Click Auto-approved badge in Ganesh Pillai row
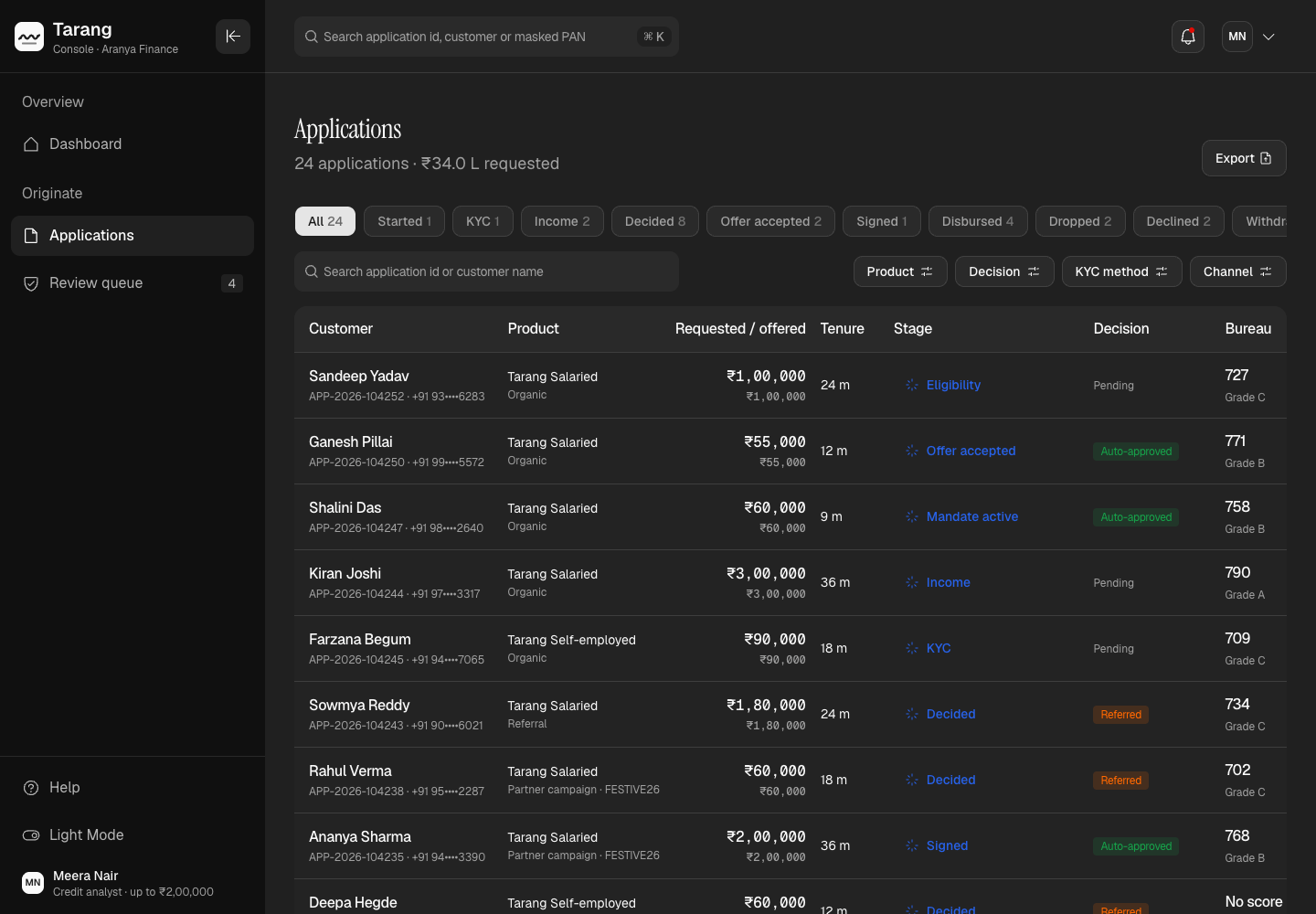 [1136, 452]
